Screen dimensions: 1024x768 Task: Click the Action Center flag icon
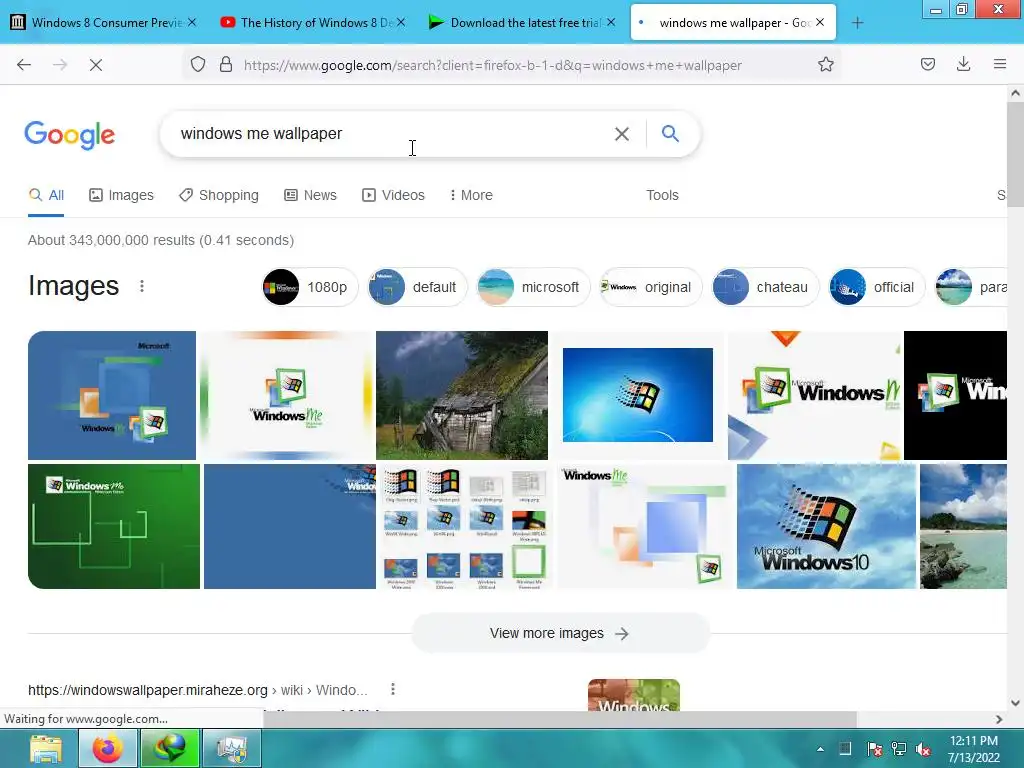click(x=874, y=749)
